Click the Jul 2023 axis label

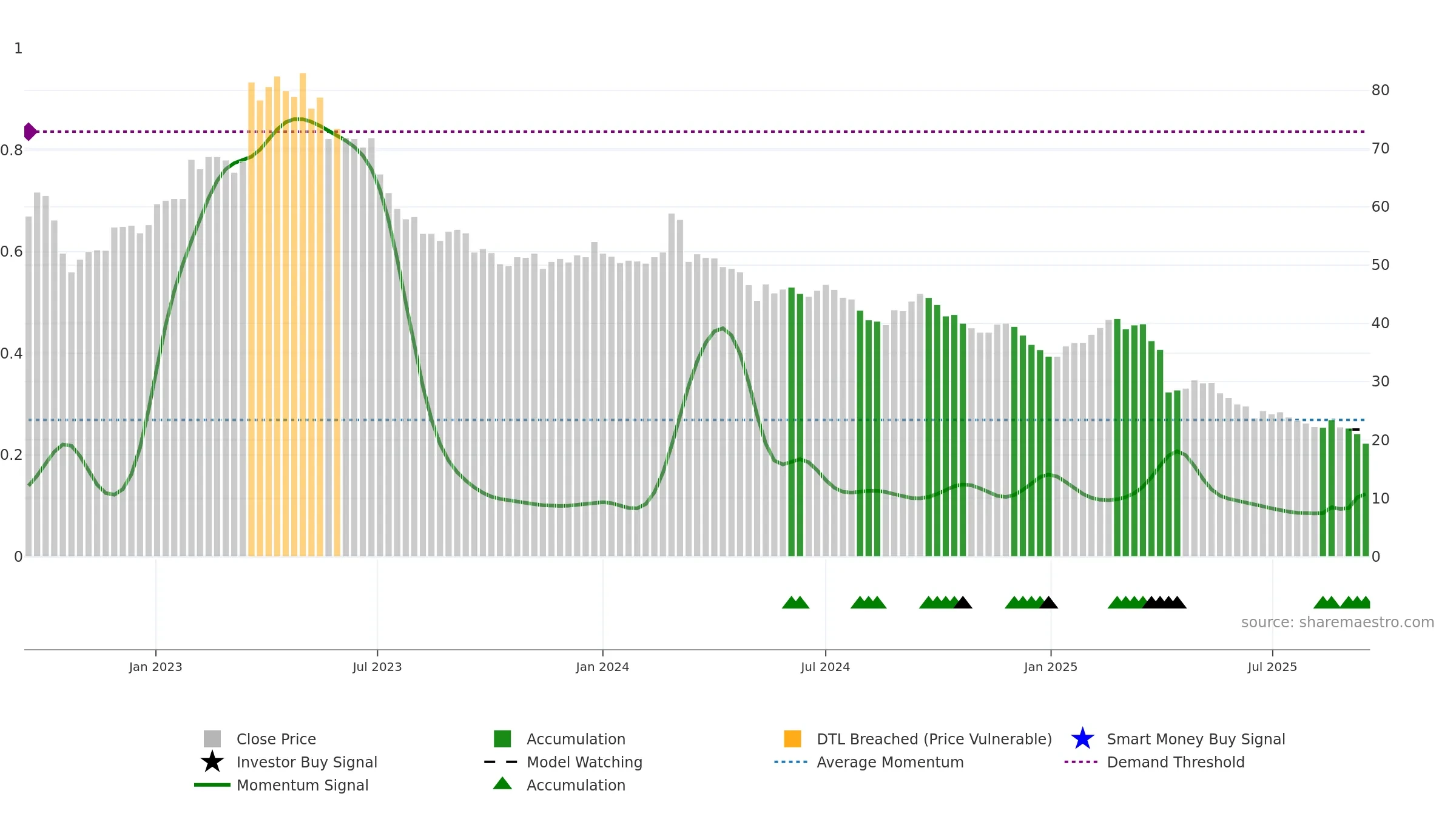377,667
